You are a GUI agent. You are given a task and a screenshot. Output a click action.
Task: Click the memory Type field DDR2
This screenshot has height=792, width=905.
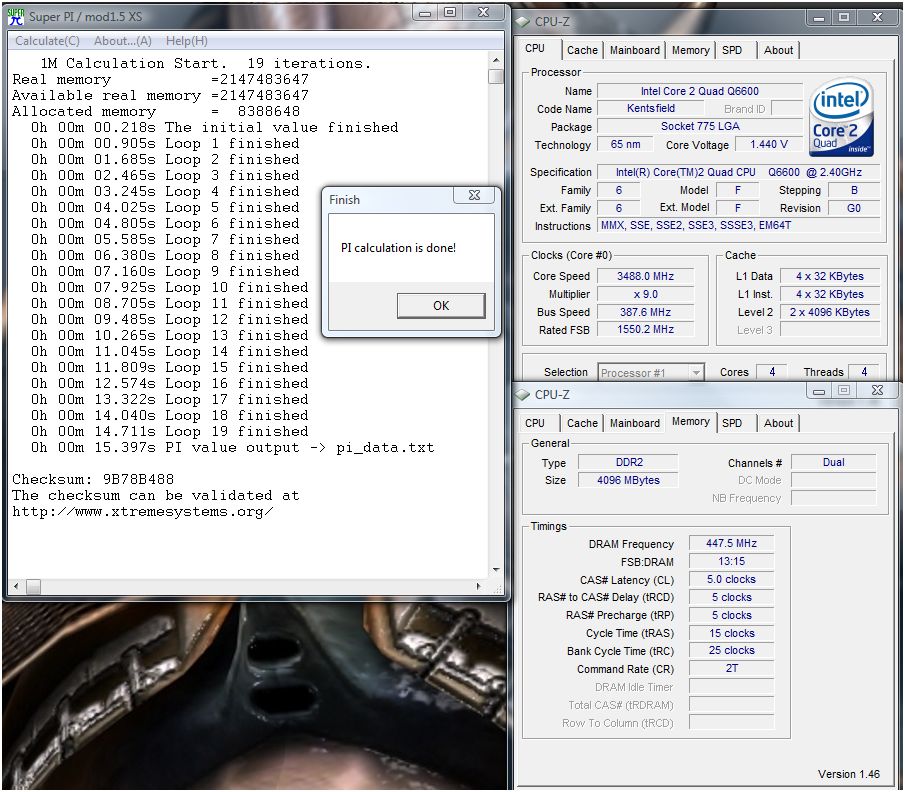point(629,462)
